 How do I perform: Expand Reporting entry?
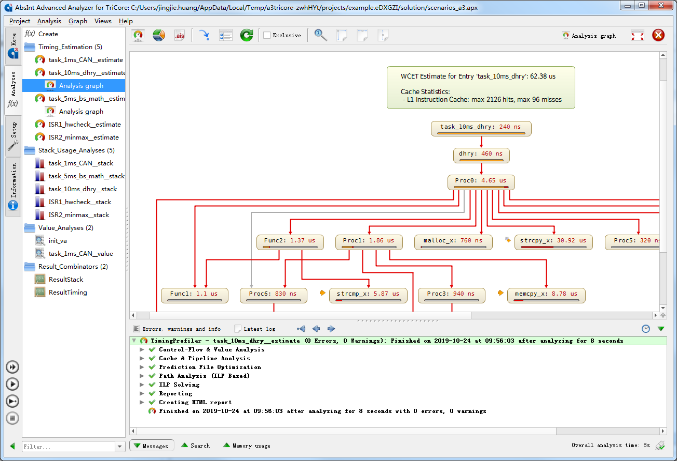(x=142, y=394)
